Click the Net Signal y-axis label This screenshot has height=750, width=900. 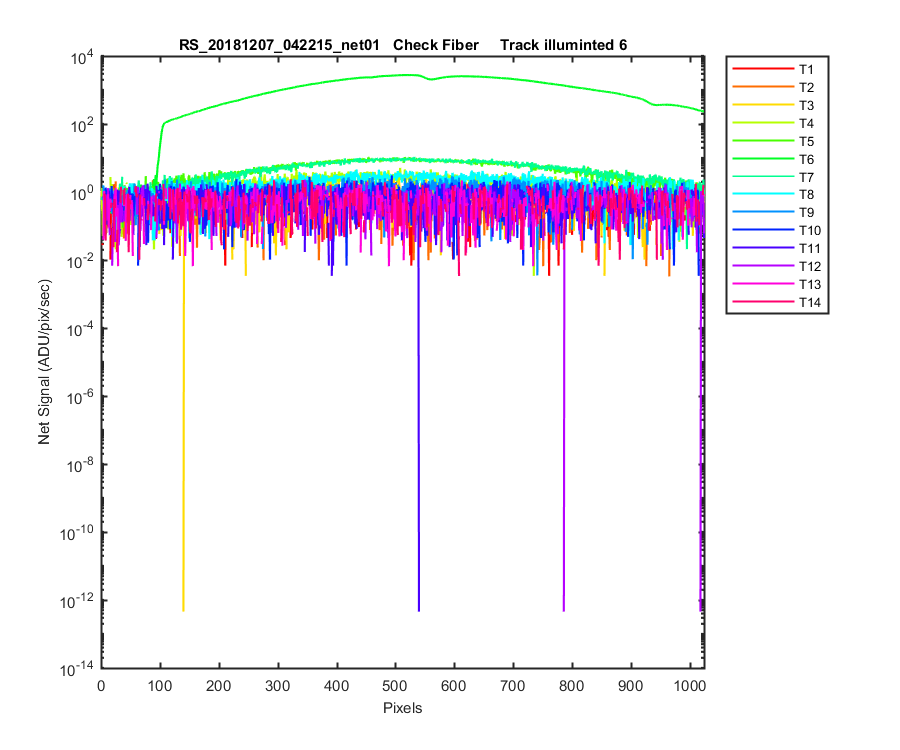[x=44, y=362]
